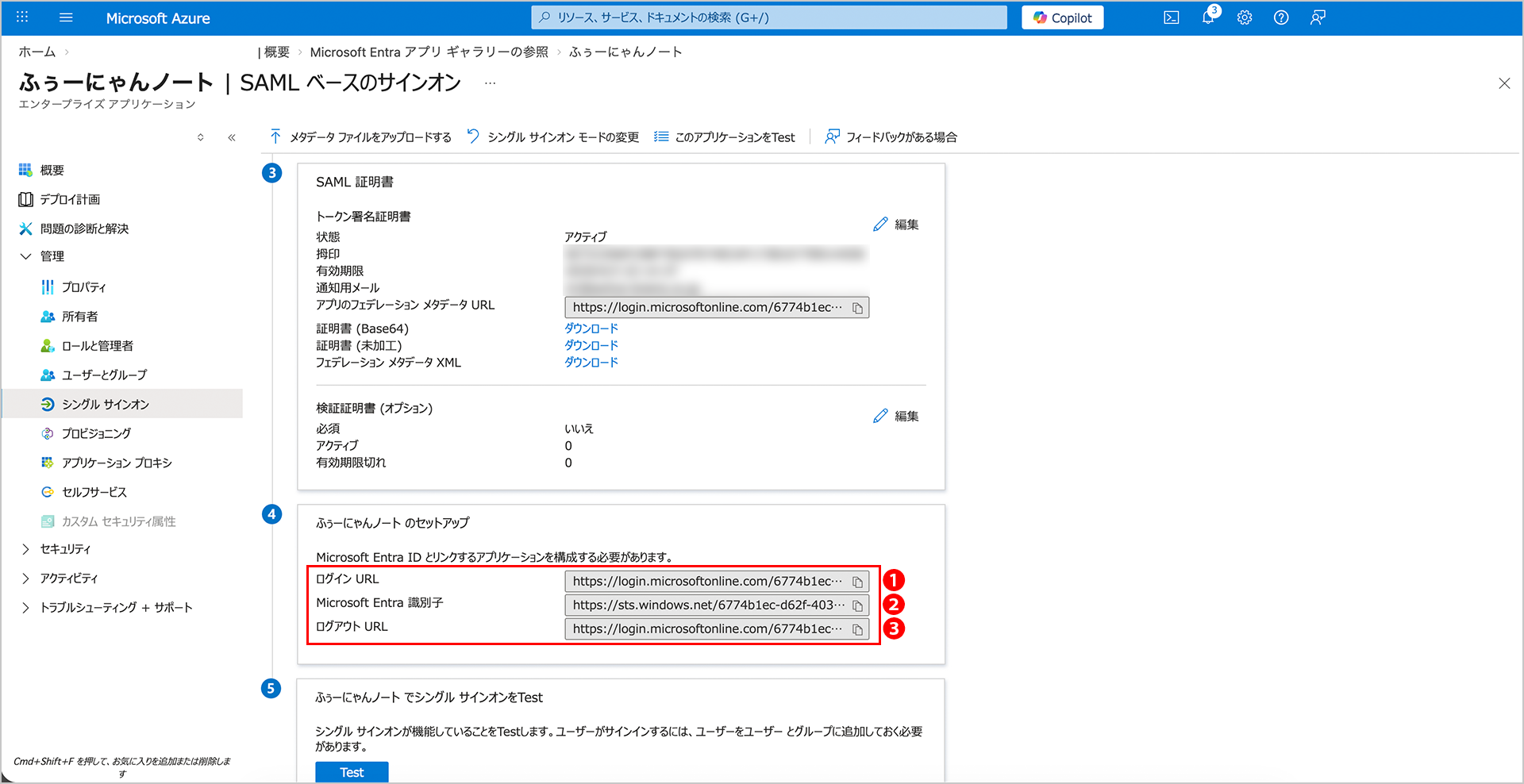Launch Cloud Shell from the header
Image resolution: width=1524 pixels, height=784 pixels.
click(x=1171, y=17)
